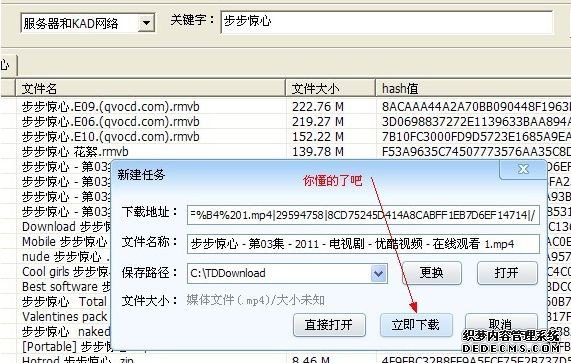
Task: Click the 打开 button next to save path
Action: pyautogui.click(x=507, y=273)
